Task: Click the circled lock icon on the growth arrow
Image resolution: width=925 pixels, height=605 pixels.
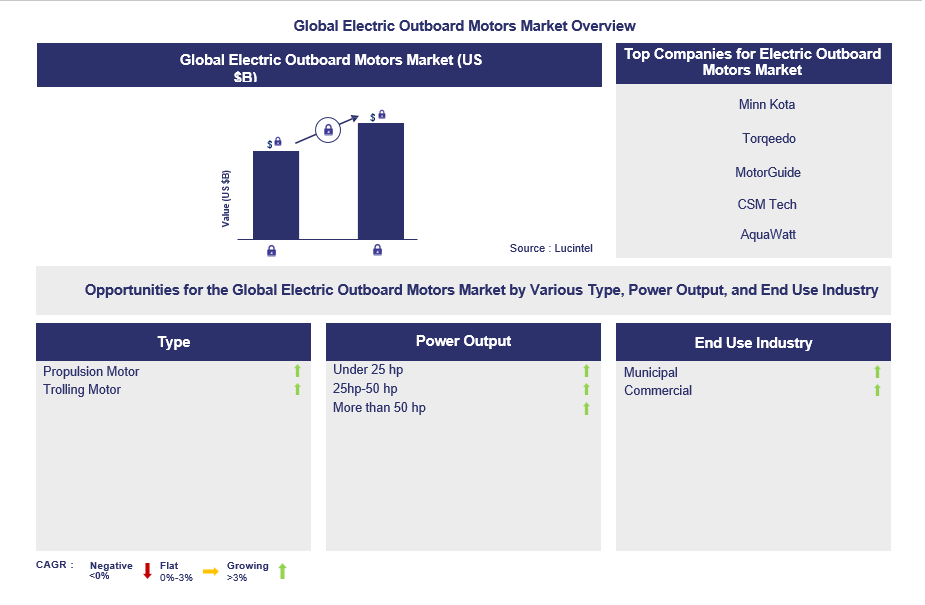Action: tap(327, 131)
